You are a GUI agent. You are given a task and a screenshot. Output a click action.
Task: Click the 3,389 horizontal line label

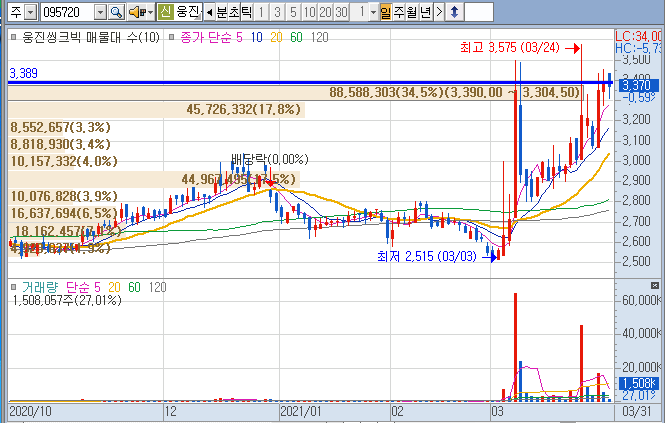(x=23, y=73)
